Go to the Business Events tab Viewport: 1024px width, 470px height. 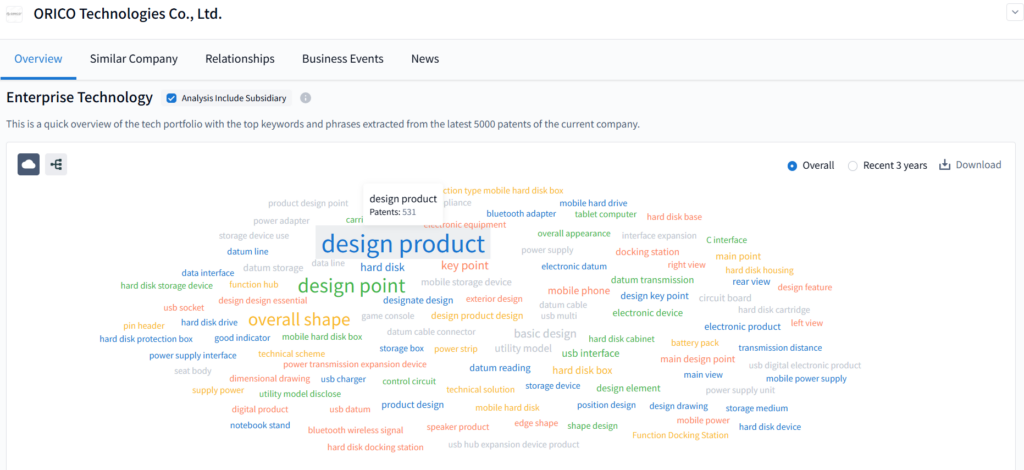(343, 59)
